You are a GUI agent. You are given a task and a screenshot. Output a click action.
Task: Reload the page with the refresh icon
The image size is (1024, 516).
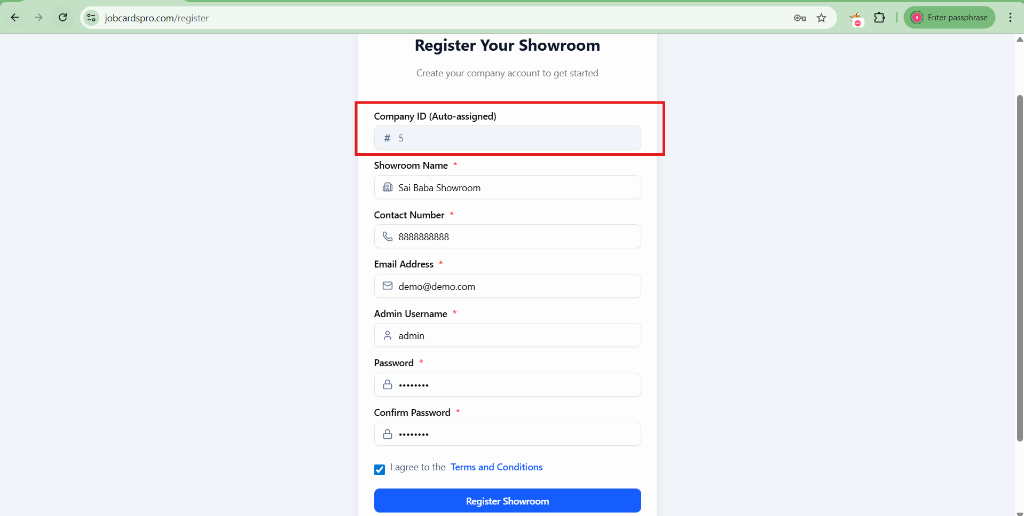(x=63, y=18)
